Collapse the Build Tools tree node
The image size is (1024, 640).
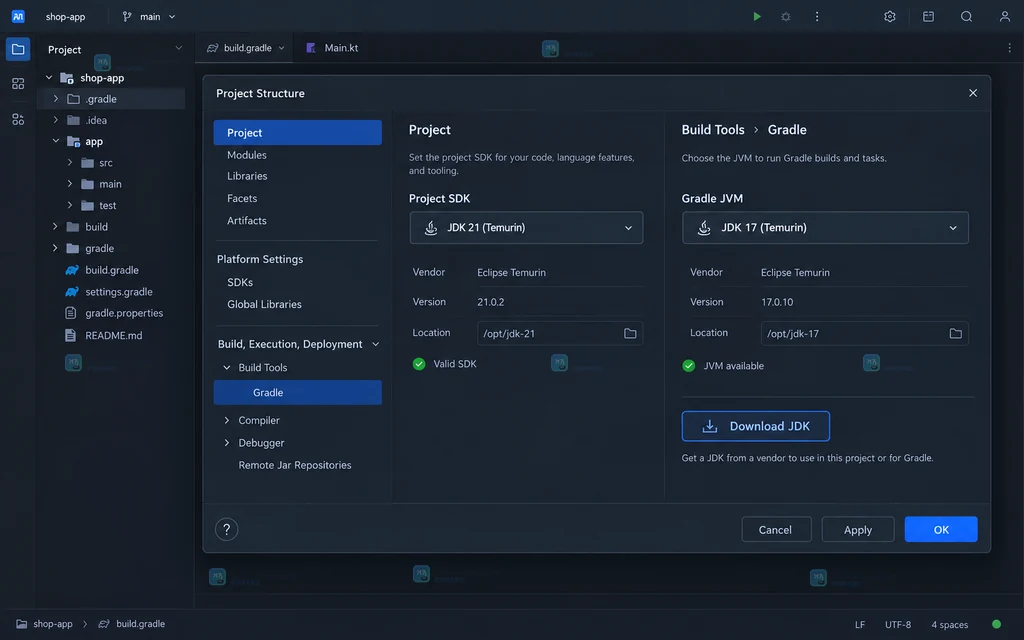227,368
